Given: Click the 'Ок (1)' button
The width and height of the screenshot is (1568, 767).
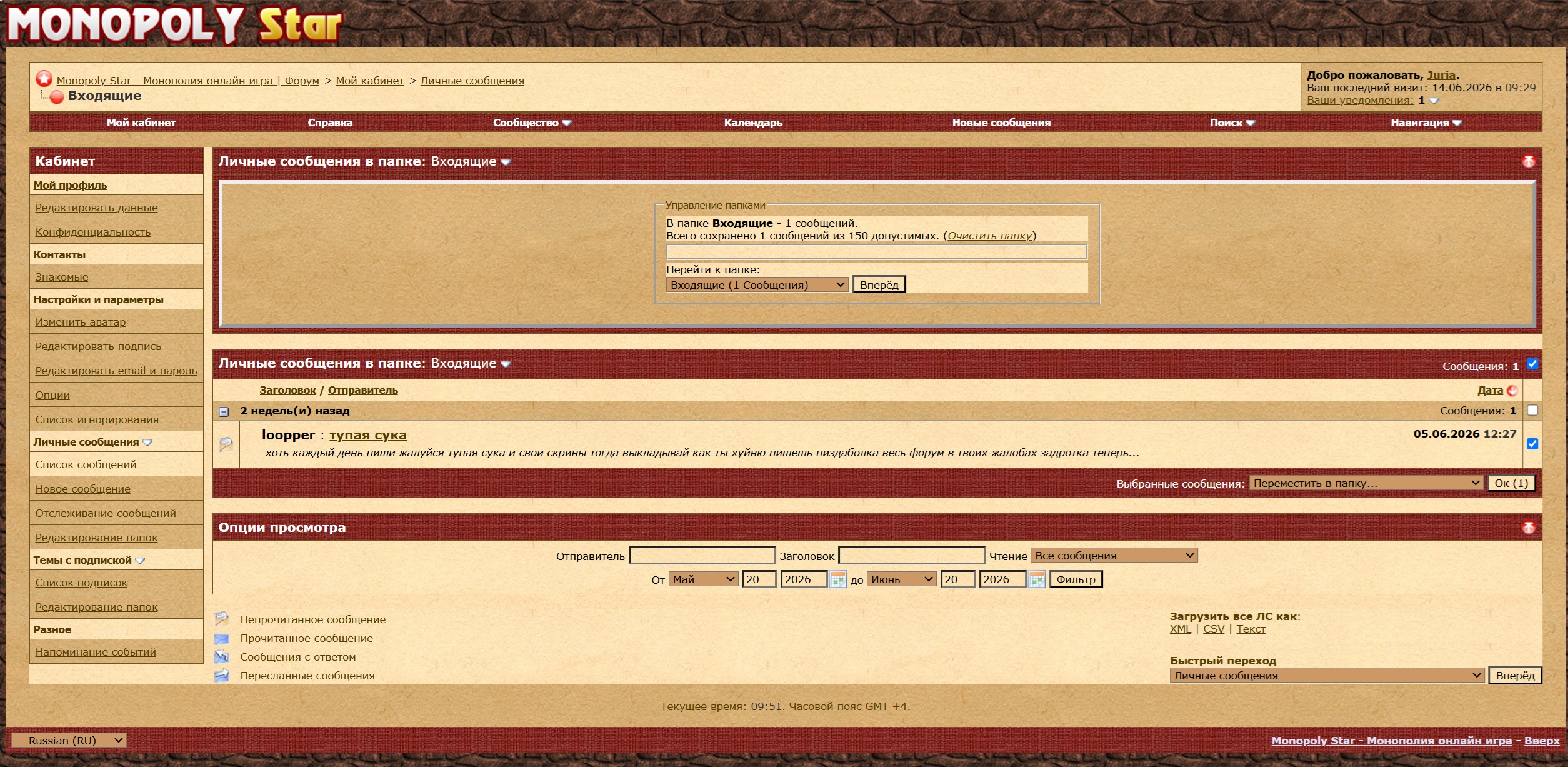Looking at the screenshot, I should click(x=1511, y=483).
